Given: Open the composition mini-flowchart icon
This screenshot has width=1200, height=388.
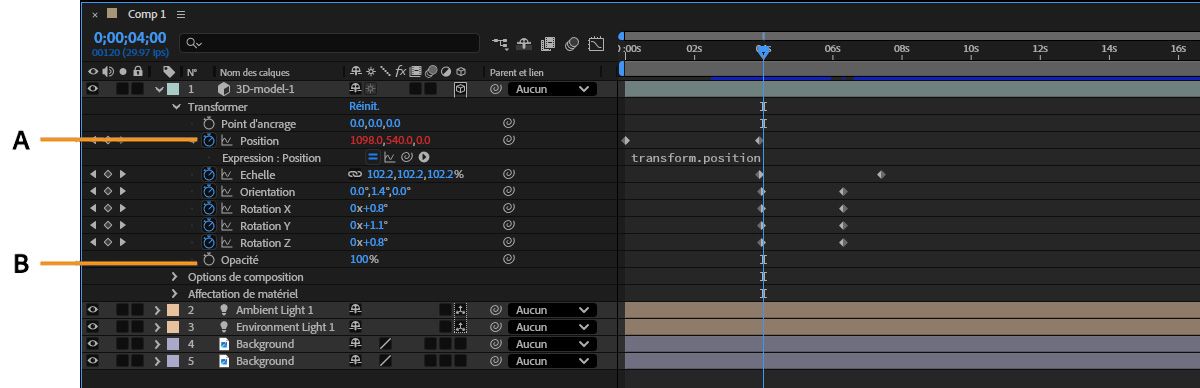Looking at the screenshot, I should [x=501, y=44].
